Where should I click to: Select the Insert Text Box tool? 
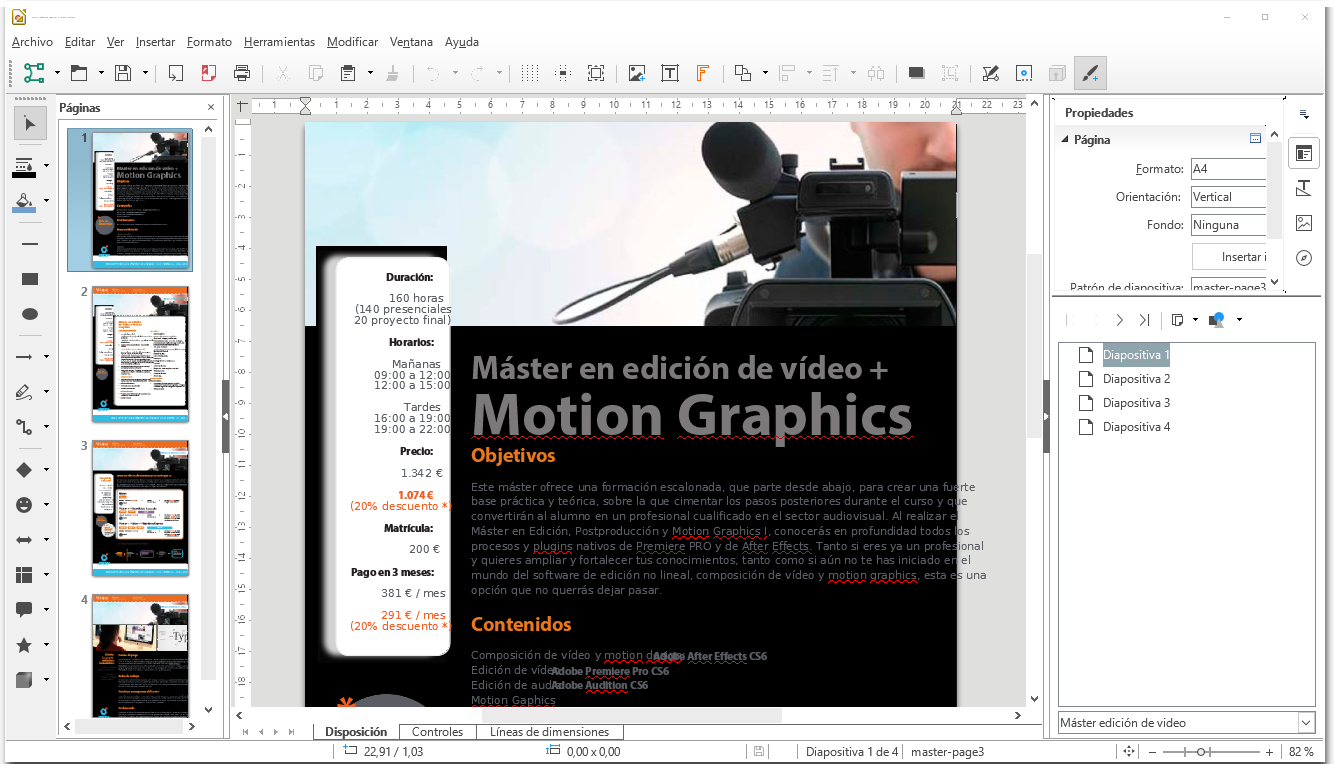coord(670,73)
